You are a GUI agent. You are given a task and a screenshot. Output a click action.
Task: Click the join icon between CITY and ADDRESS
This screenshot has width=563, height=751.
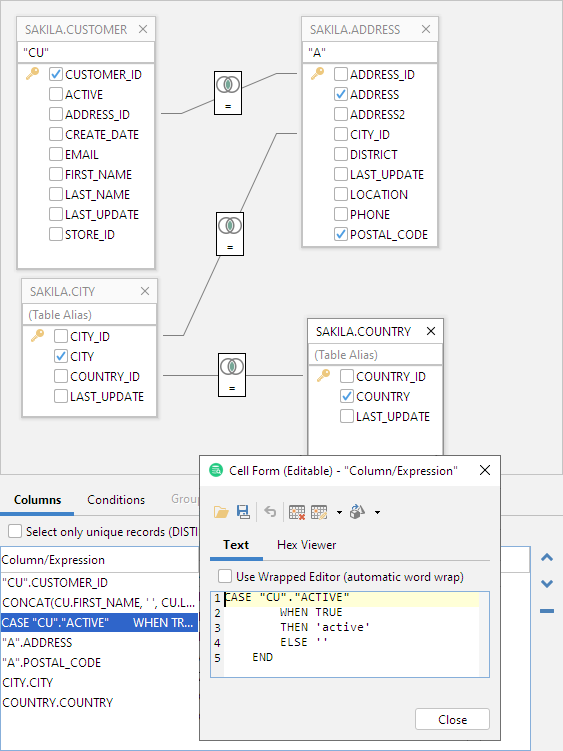230,234
